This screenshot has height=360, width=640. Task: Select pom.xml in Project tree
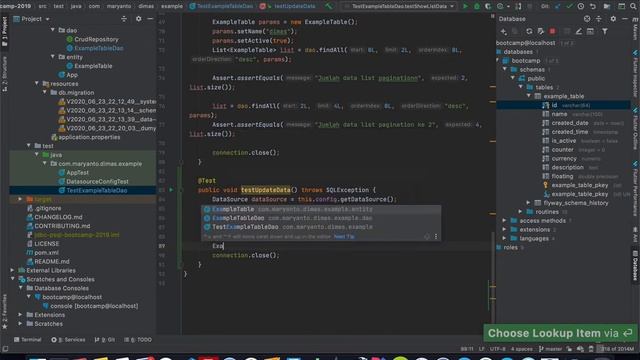(x=42, y=253)
